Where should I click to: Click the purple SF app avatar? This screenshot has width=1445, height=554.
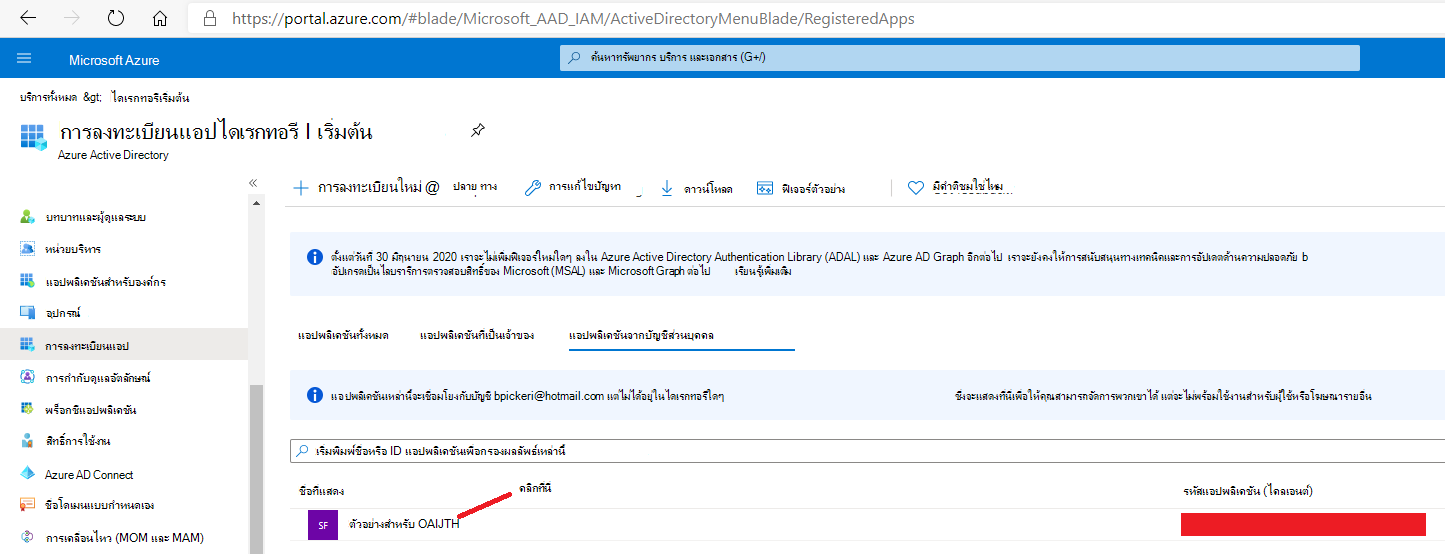(x=322, y=524)
